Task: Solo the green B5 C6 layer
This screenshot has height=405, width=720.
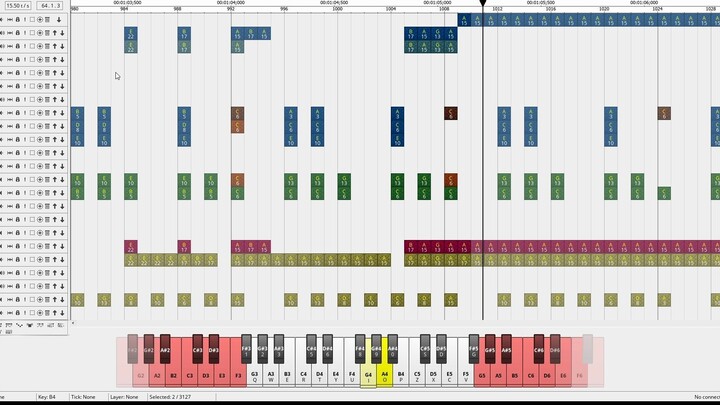Action: coord(25,193)
